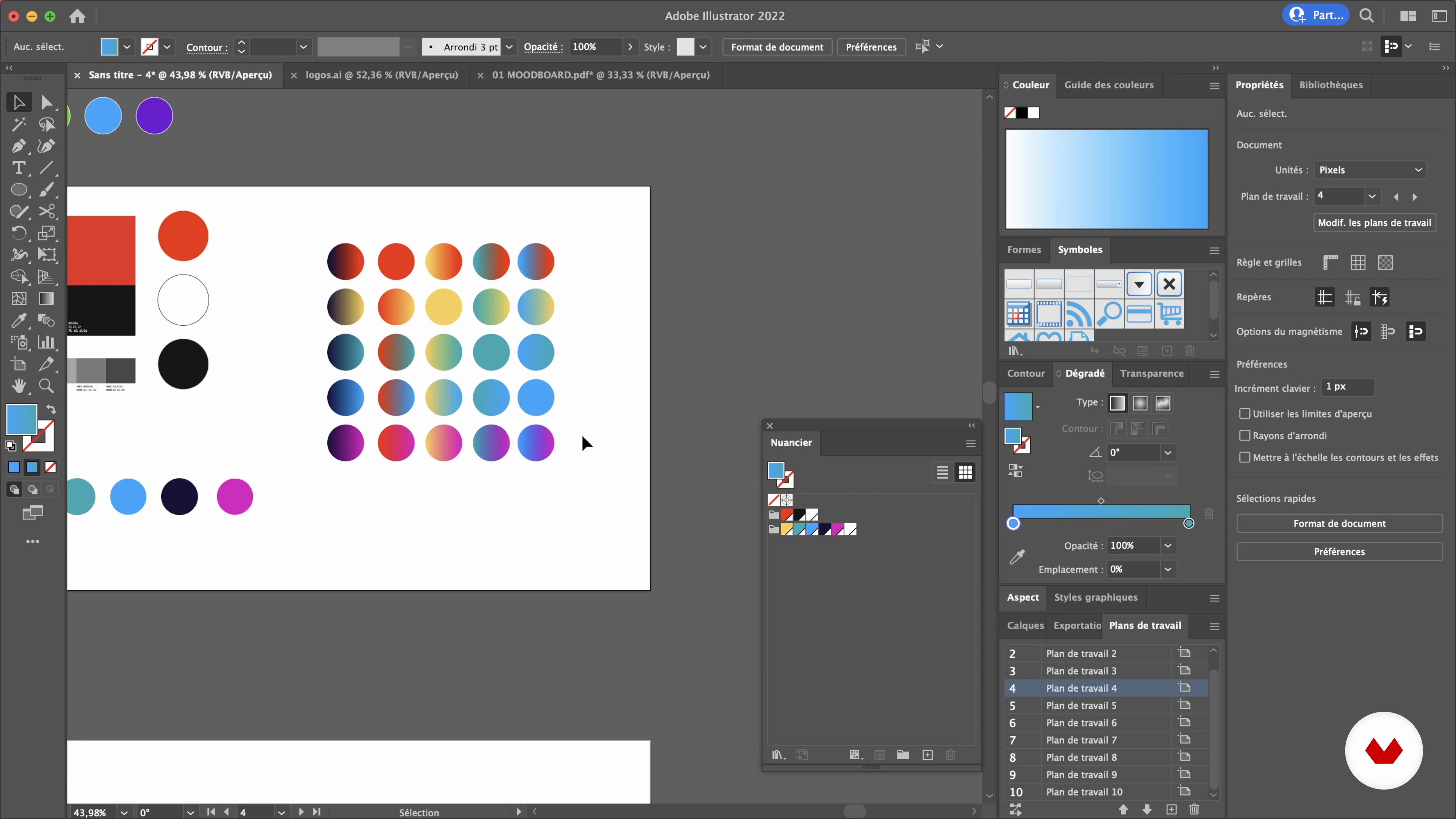Open the Unités Pixels dropdown
Image resolution: width=1456 pixels, height=819 pixels.
click(1370, 170)
